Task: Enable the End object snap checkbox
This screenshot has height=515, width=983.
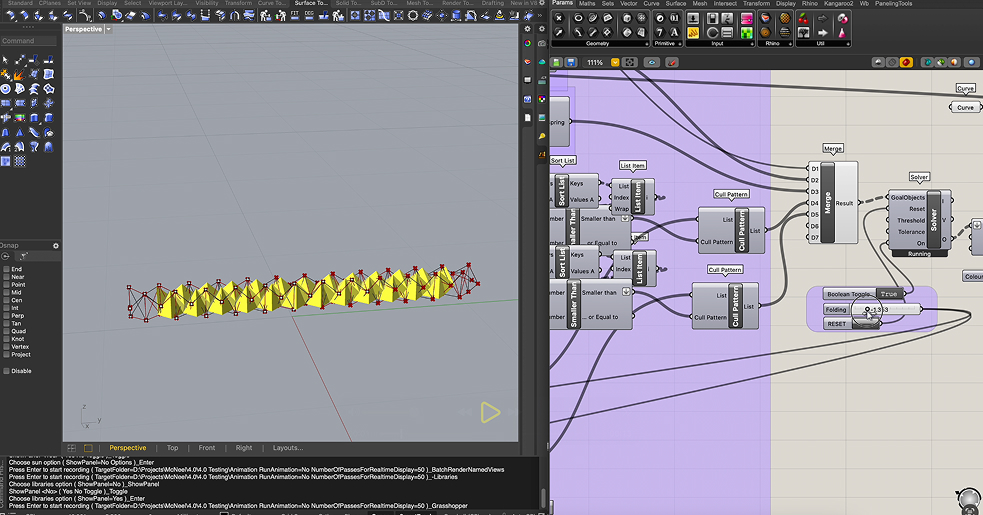Action: (6, 269)
